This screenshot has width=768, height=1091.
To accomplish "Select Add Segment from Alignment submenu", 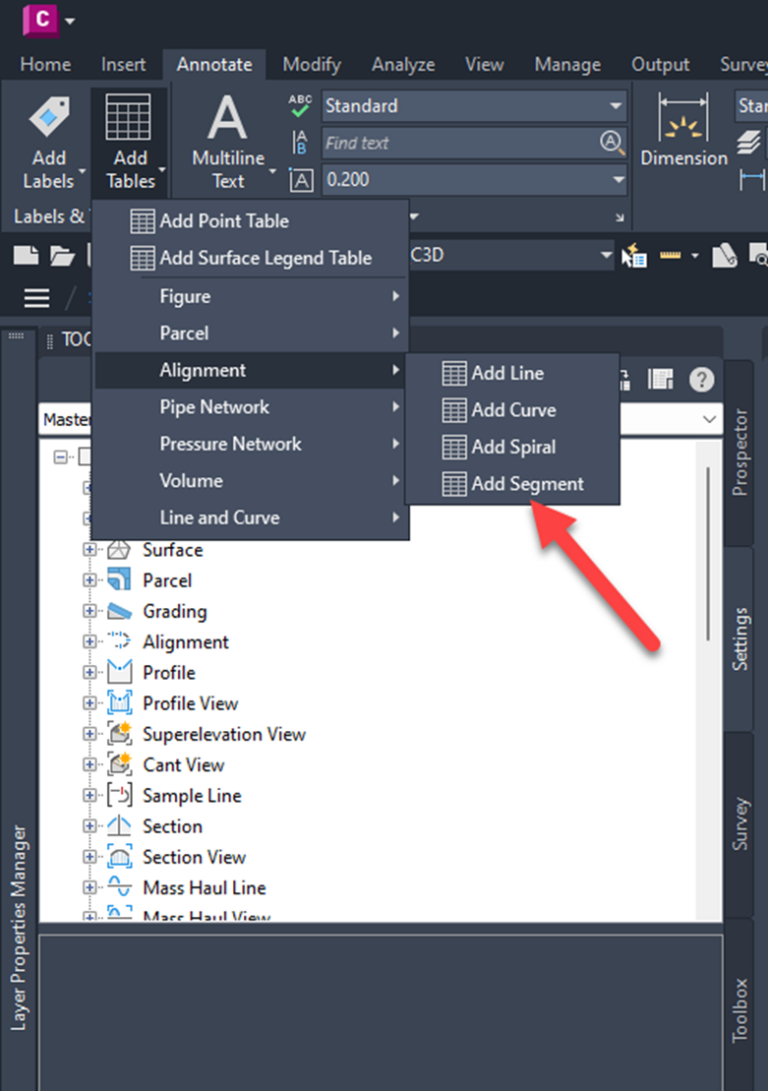I will click(513, 484).
